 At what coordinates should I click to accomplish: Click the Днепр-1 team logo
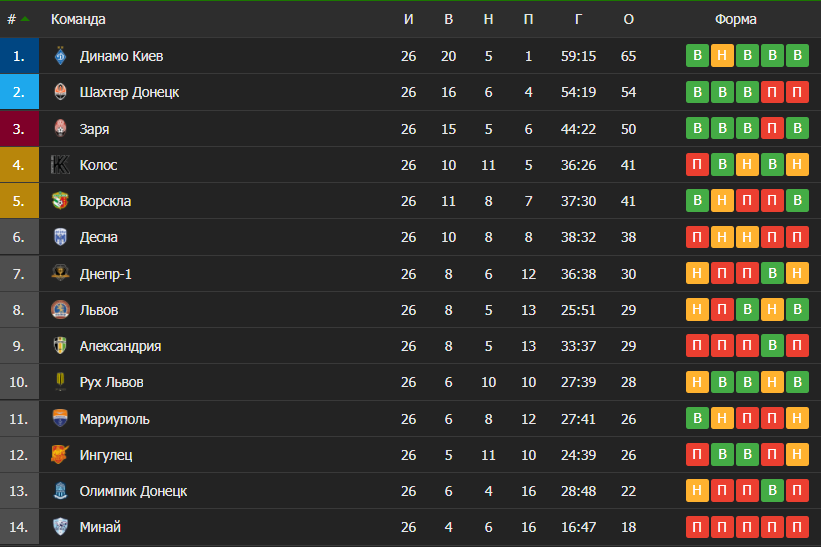pyautogui.click(x=60, y=273)
